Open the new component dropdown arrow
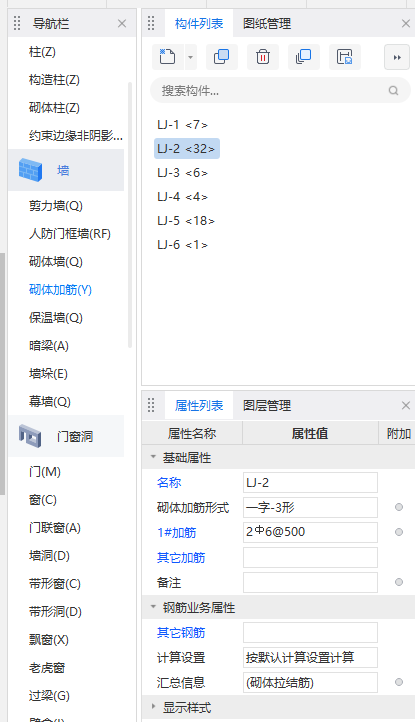Screen dimensions: 415x722 [x=190, y=58]
